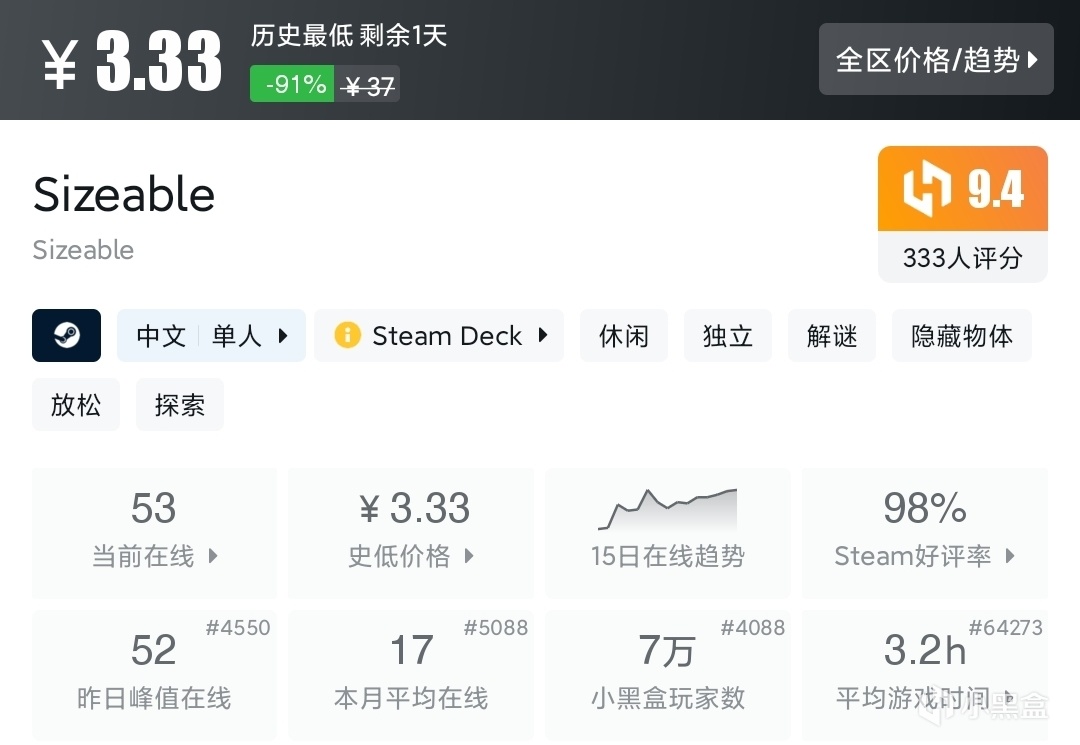Select the 探索 exploration tag
The image size is (1080, 745).
[x=180, y=405]
